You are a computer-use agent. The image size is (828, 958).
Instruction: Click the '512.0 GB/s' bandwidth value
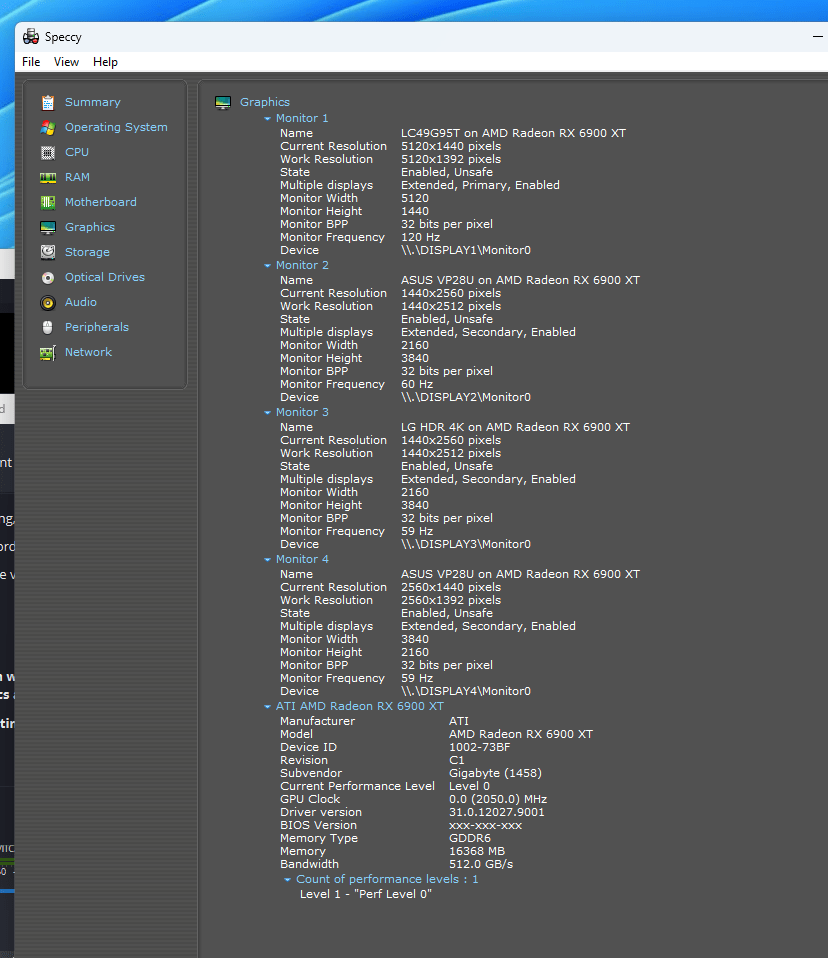481,864
